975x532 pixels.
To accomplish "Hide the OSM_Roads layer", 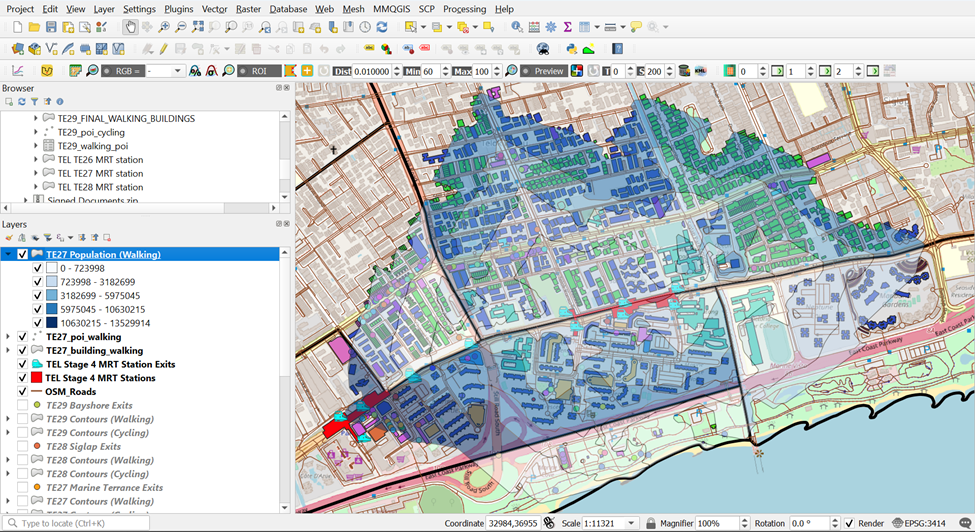I will coord(23,391).
